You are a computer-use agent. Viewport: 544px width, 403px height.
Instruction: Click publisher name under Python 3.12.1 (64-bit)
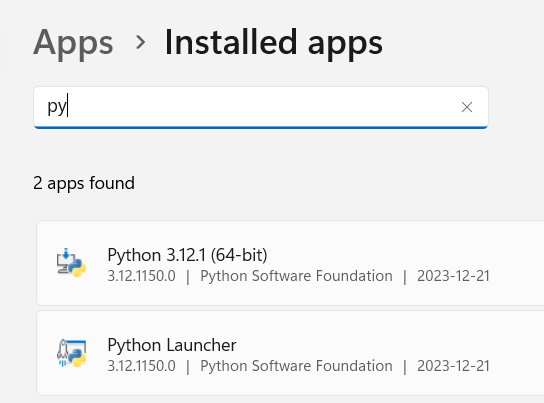tap(296, 276)
